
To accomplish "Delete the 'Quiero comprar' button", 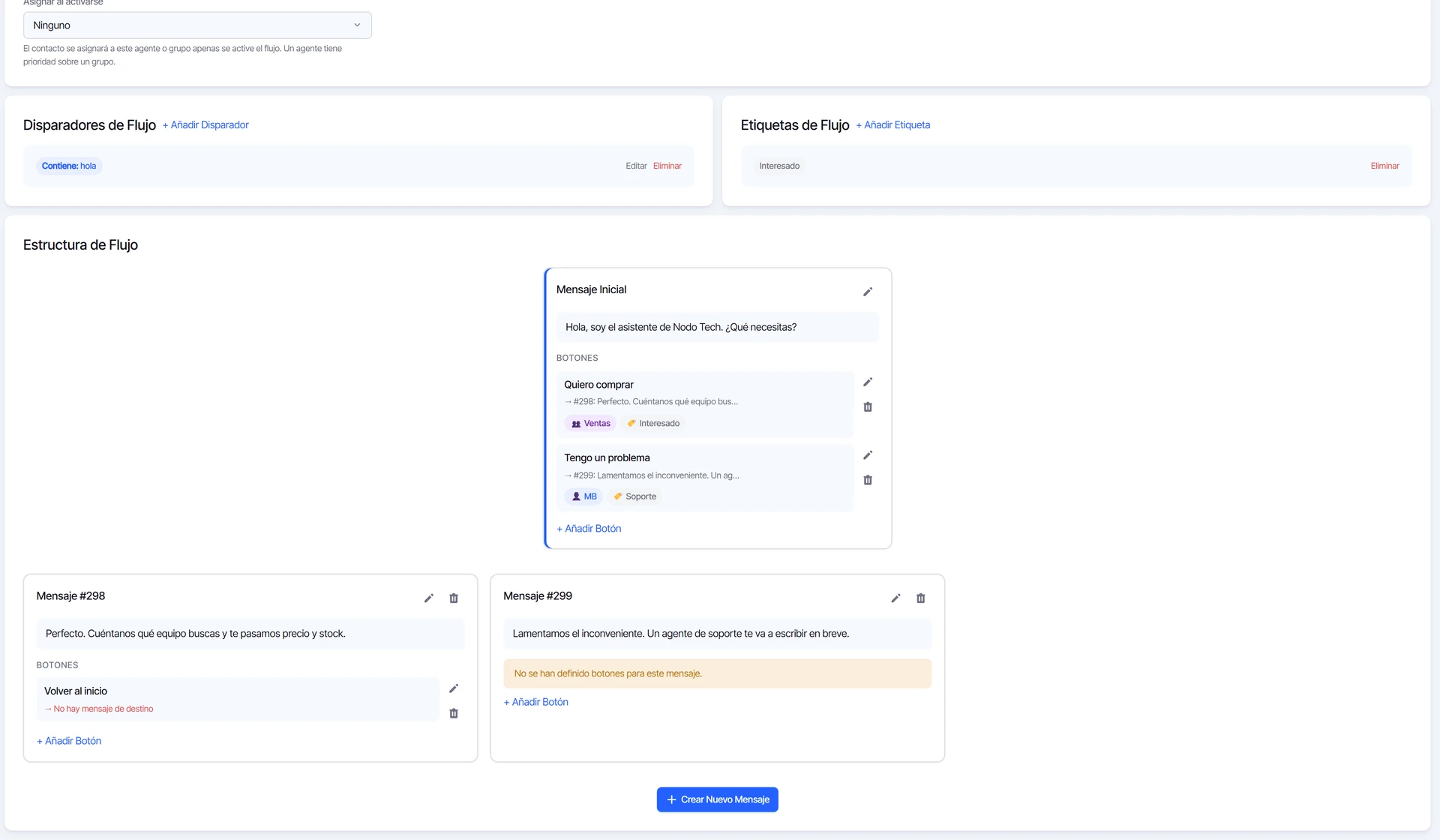I will click(868, 407).
